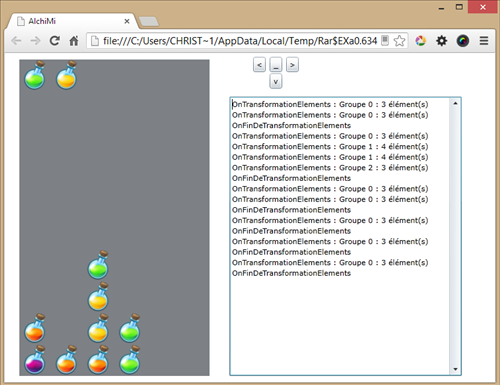
Task: Click the falling yellow potion at top
Action: (67, 75)
